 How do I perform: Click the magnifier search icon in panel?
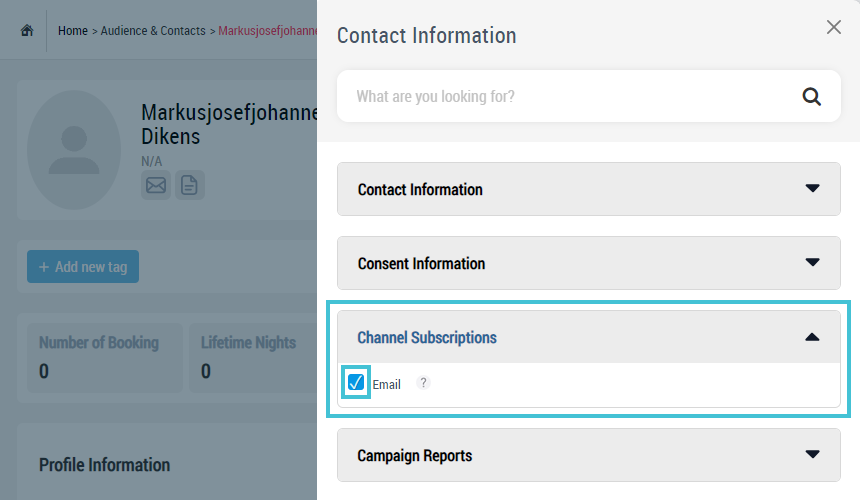point(812,96)
